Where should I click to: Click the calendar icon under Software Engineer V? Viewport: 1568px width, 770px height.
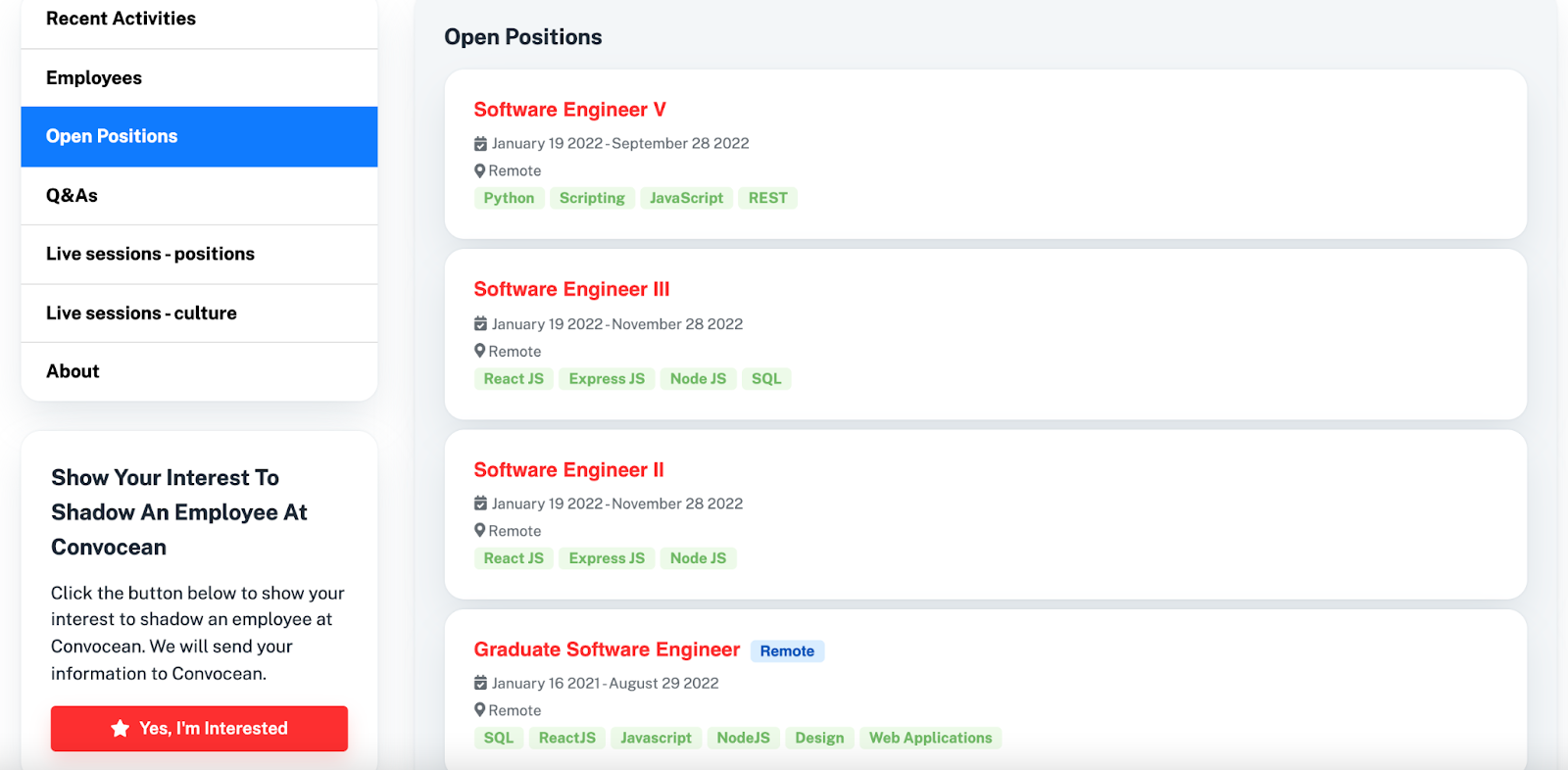point(480,144)
